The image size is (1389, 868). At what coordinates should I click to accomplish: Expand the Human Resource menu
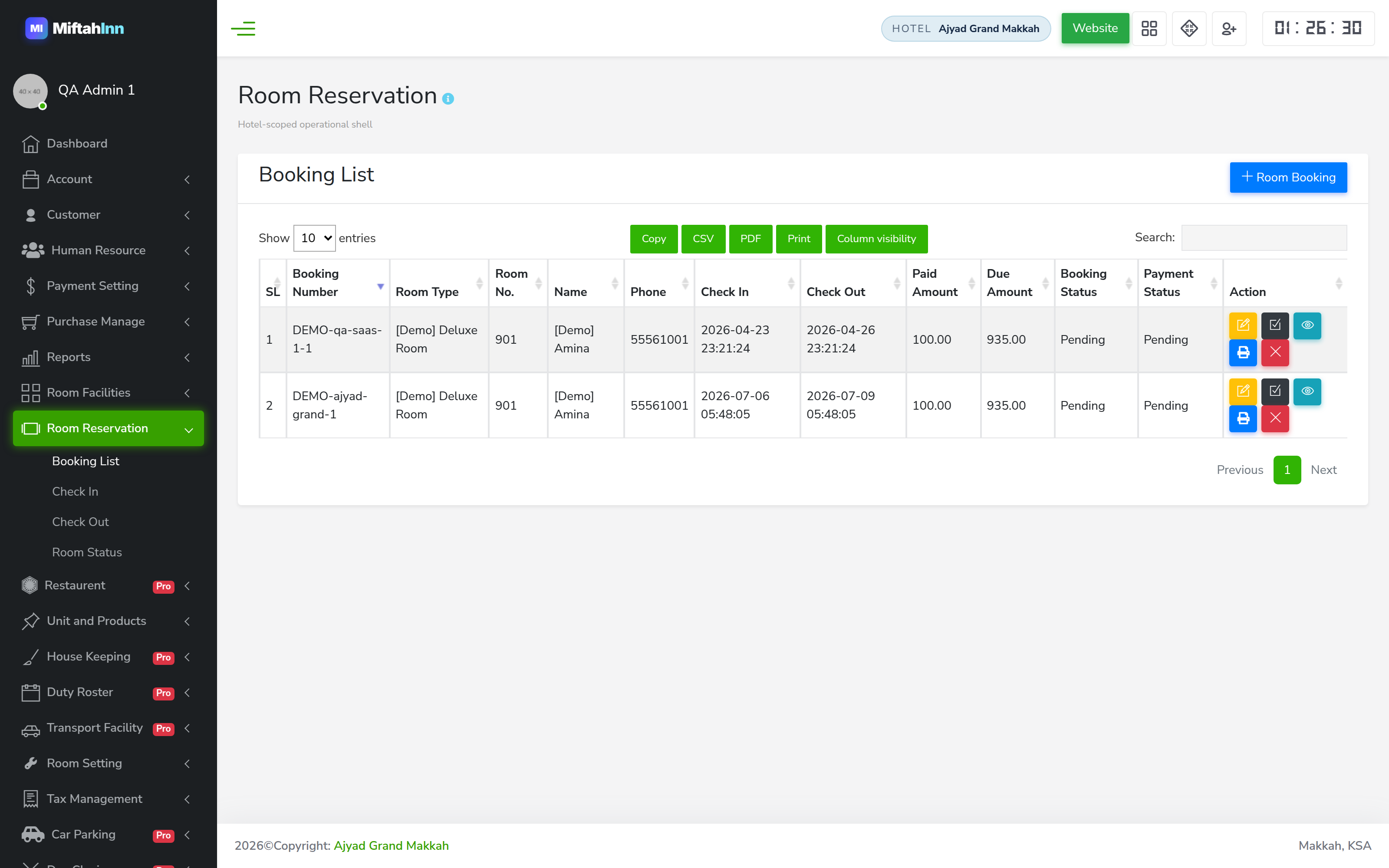[109, 250]
